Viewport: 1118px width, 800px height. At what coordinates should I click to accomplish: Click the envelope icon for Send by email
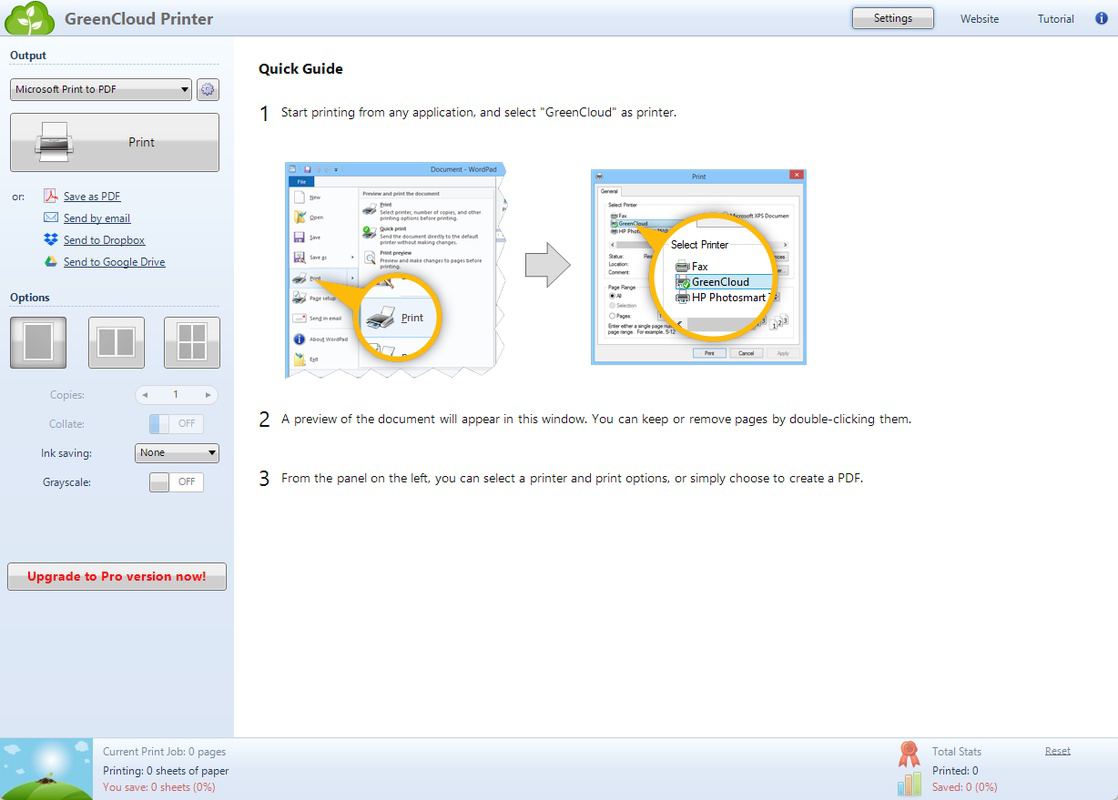[51, 217]
